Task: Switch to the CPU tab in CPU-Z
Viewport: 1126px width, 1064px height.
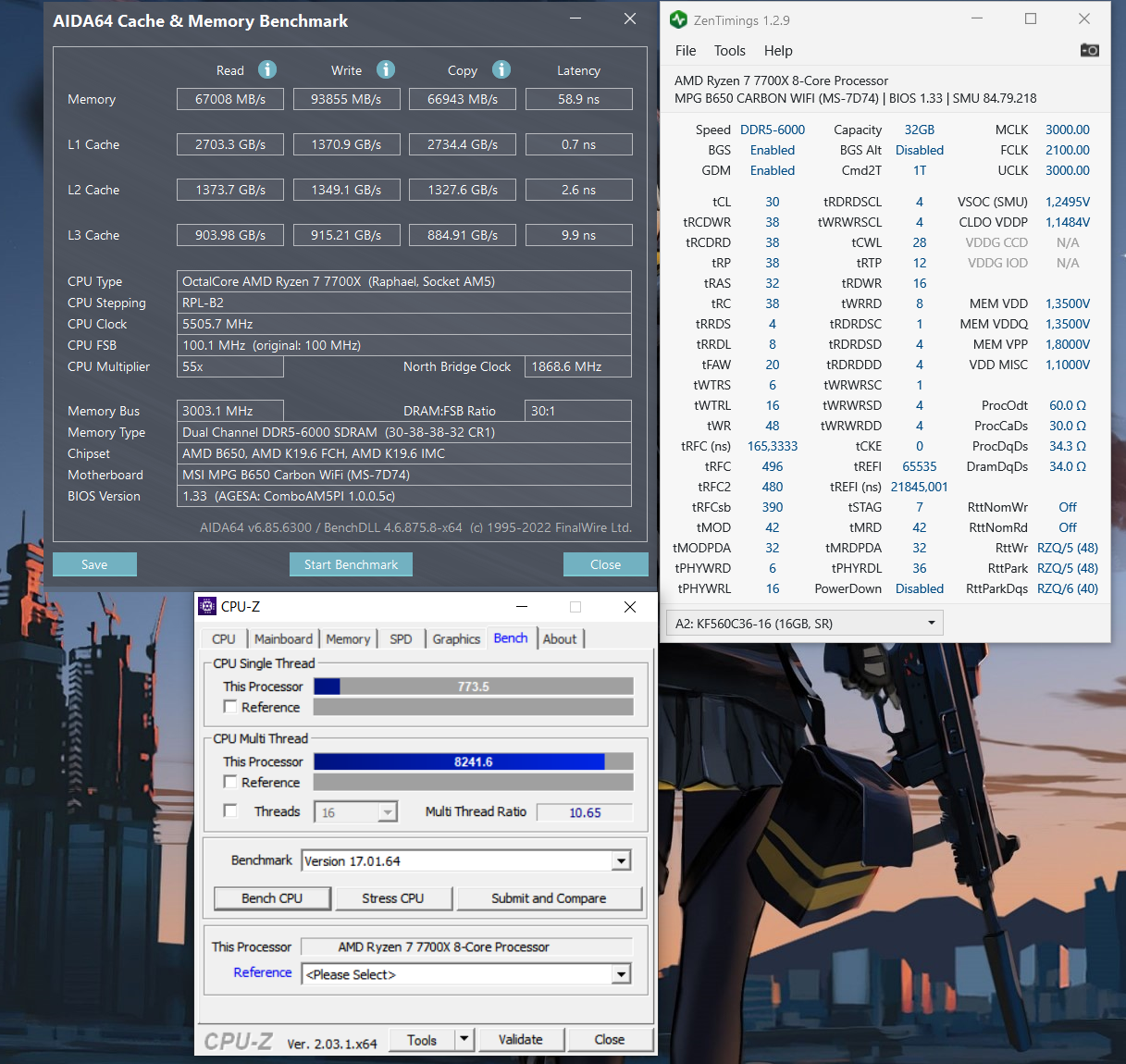Action: 223,639
